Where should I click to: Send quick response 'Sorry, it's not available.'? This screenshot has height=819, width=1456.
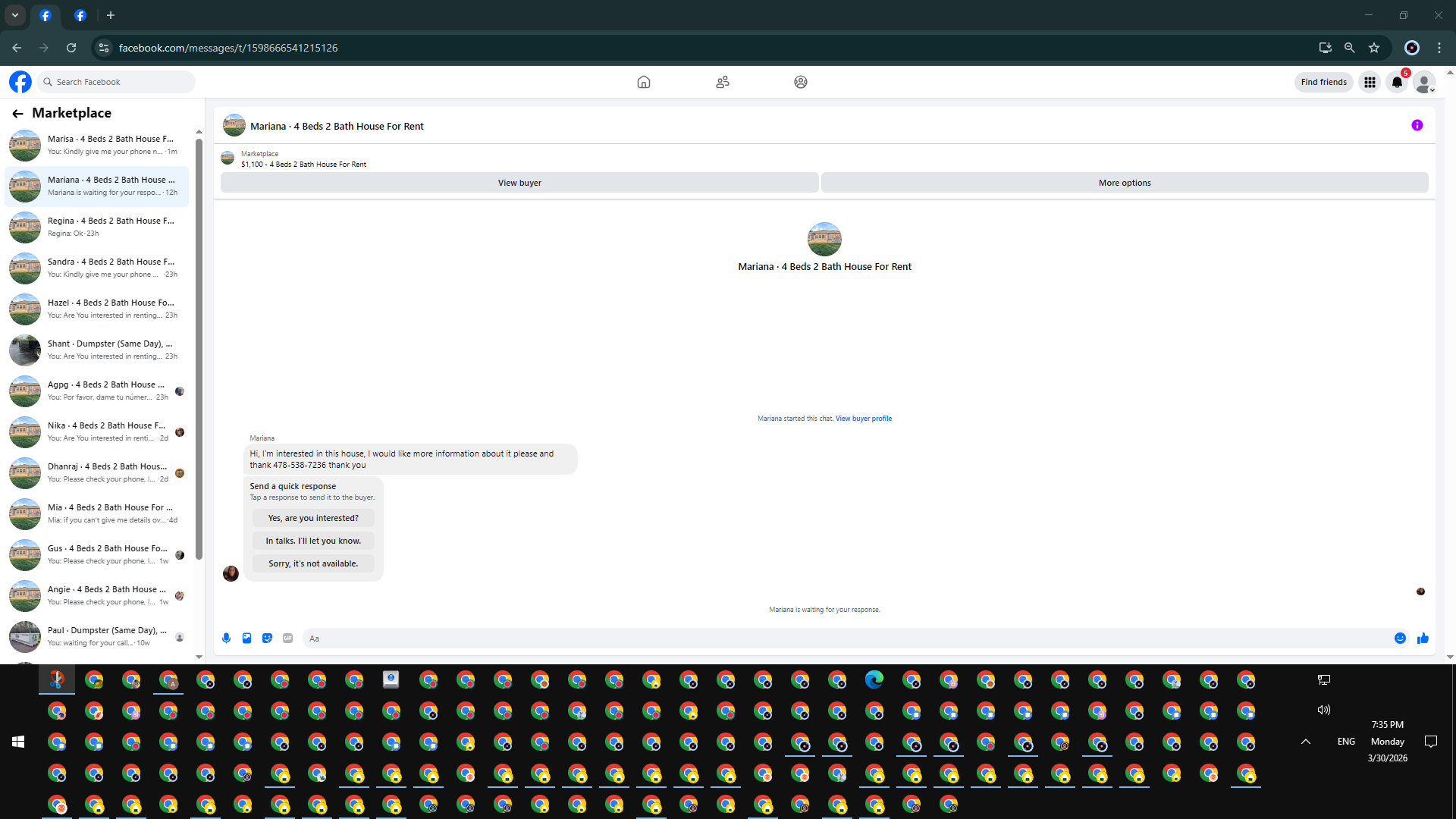coord(313,563)
